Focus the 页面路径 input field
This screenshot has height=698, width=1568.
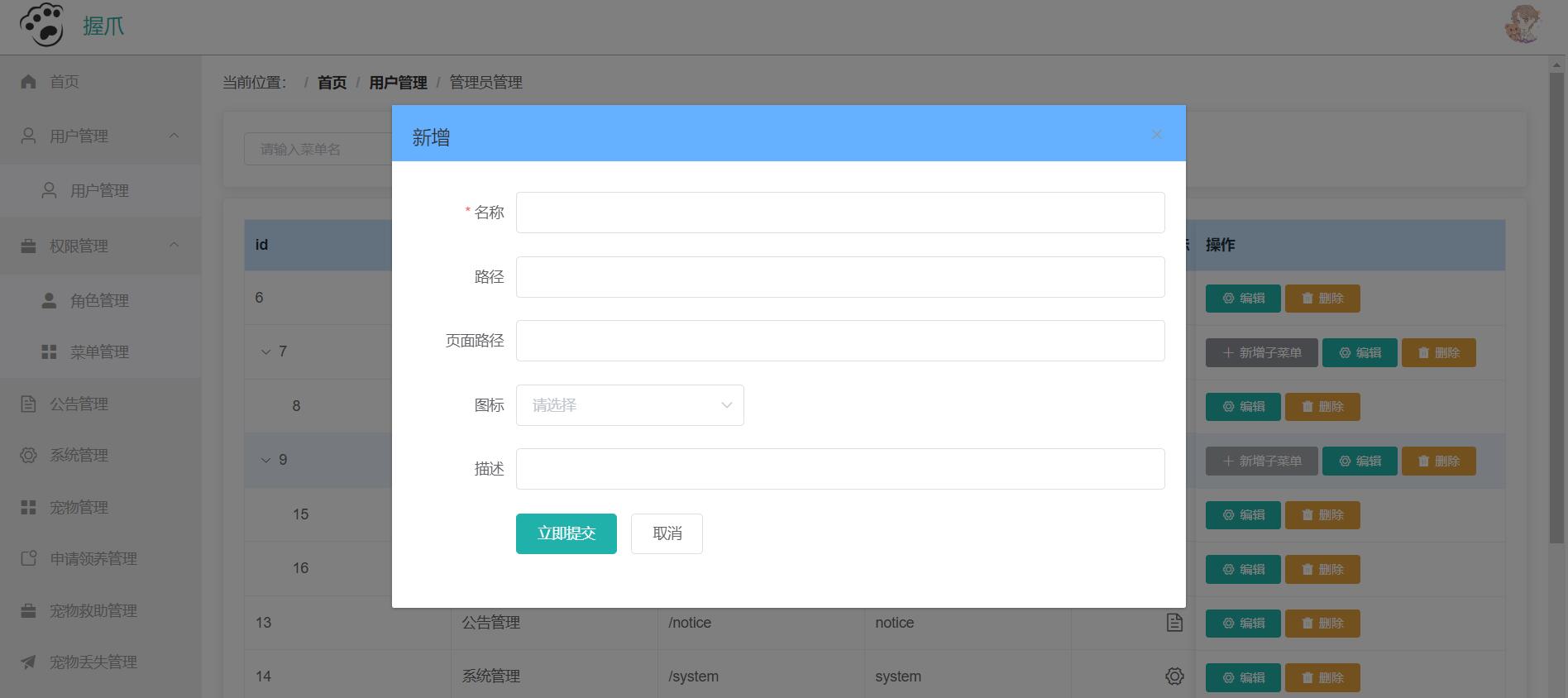[840, 341]
